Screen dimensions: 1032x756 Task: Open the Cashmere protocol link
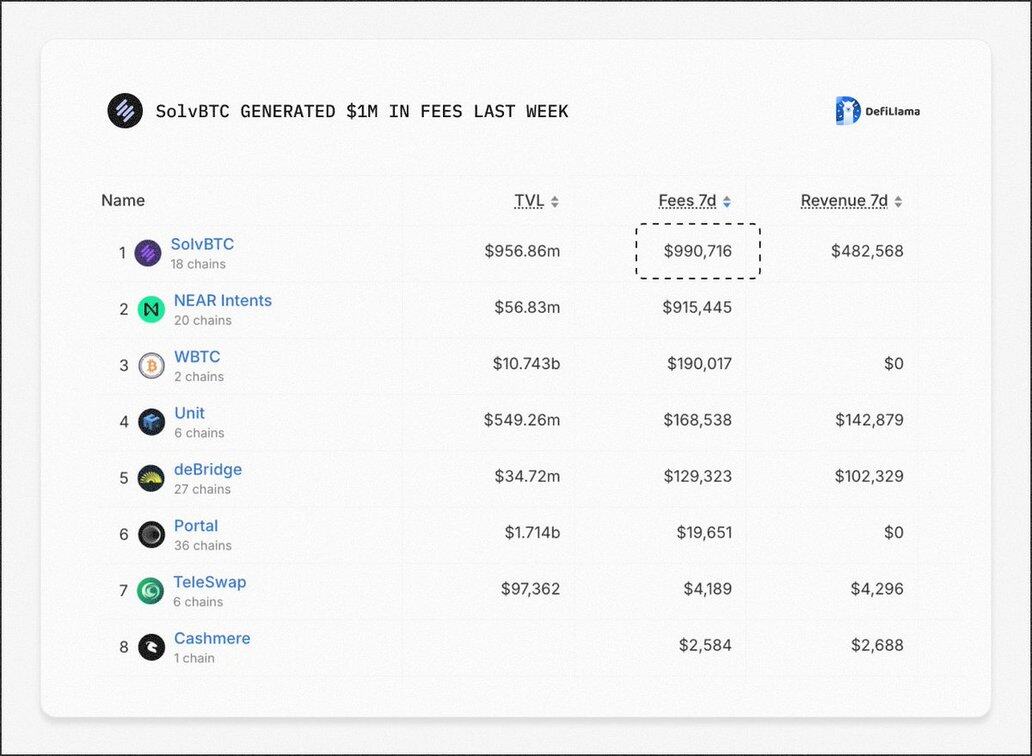212,638
